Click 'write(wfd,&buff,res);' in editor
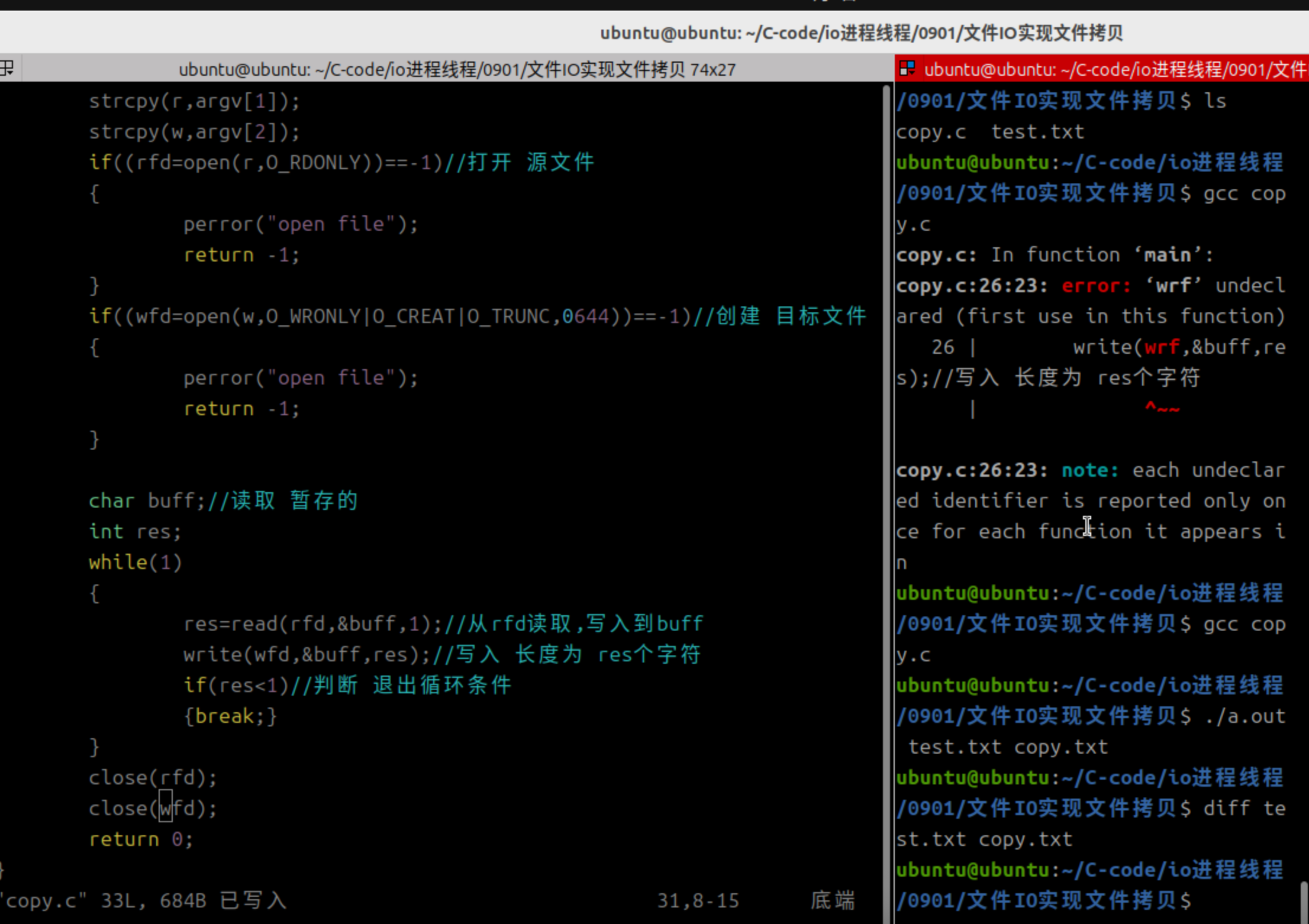The image size is (1309, 924). pos(307,655)
